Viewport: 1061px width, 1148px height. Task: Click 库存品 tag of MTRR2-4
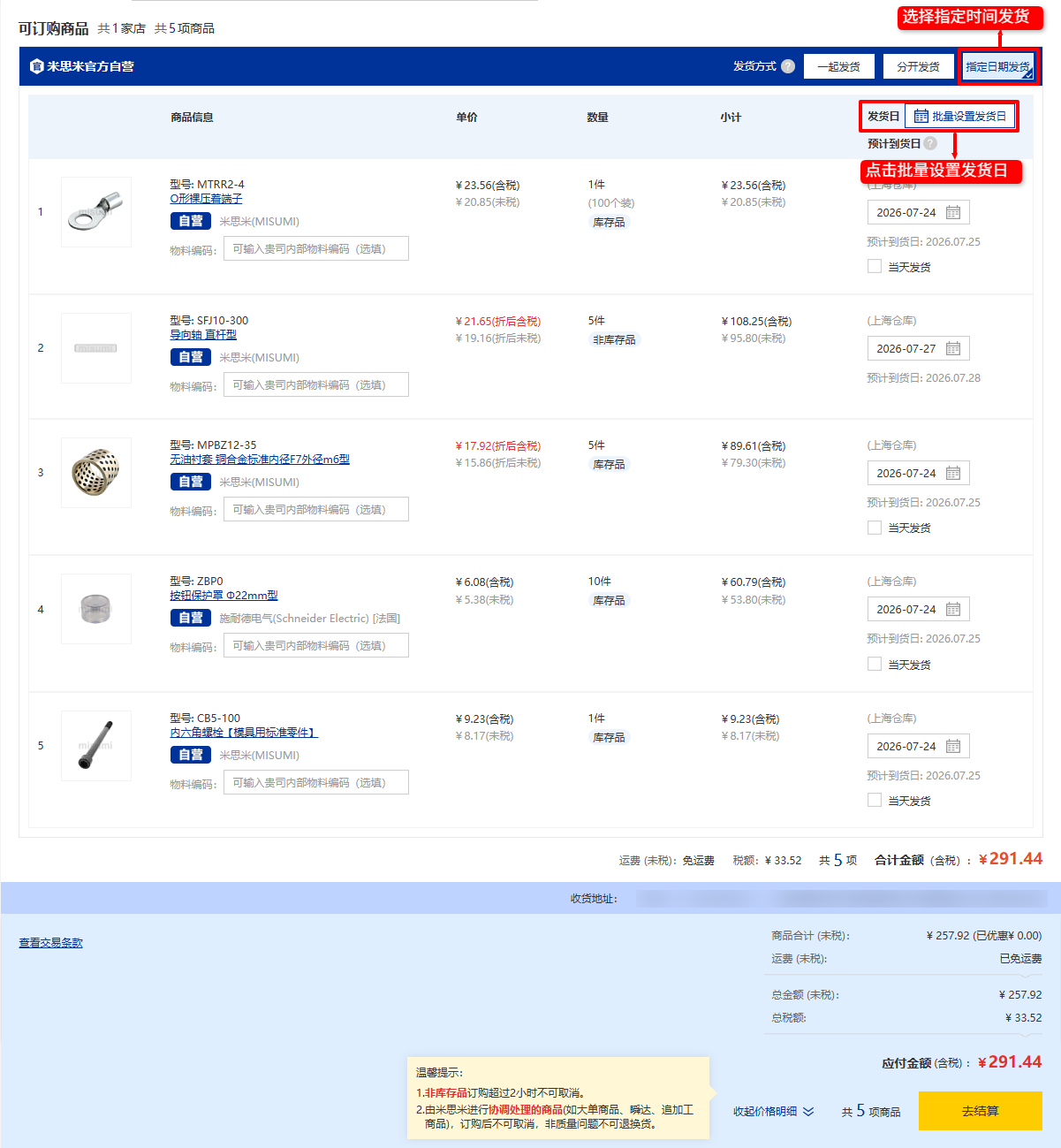(609, 223)
